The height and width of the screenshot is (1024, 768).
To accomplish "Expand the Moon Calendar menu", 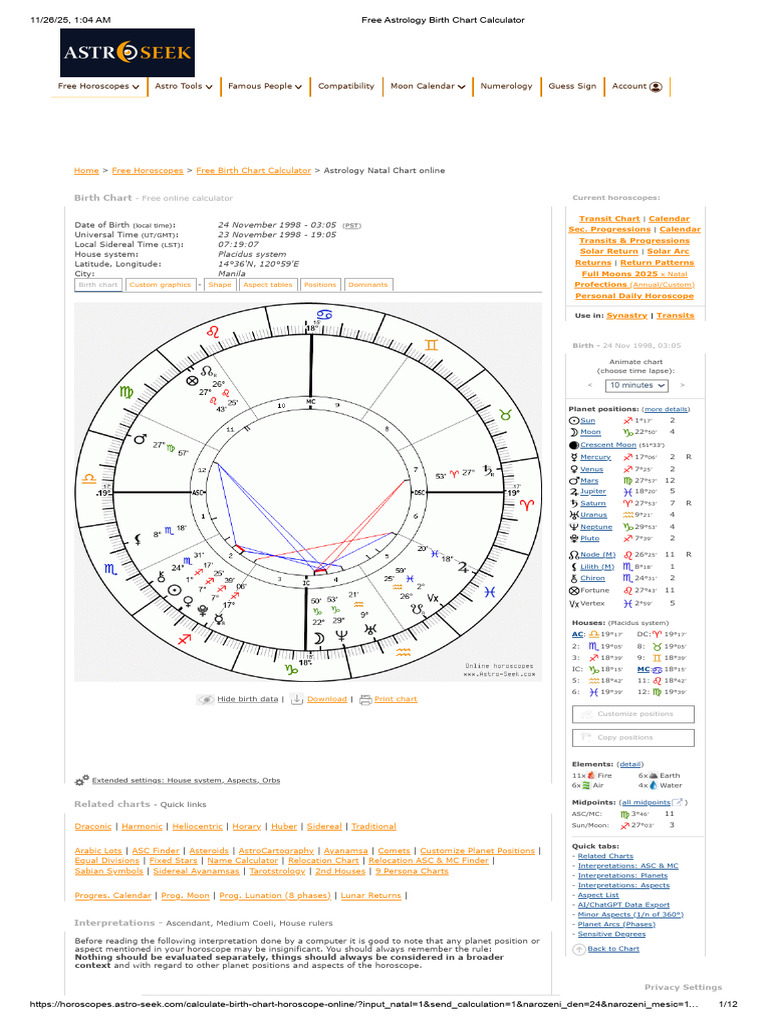I will coord(428,87).
